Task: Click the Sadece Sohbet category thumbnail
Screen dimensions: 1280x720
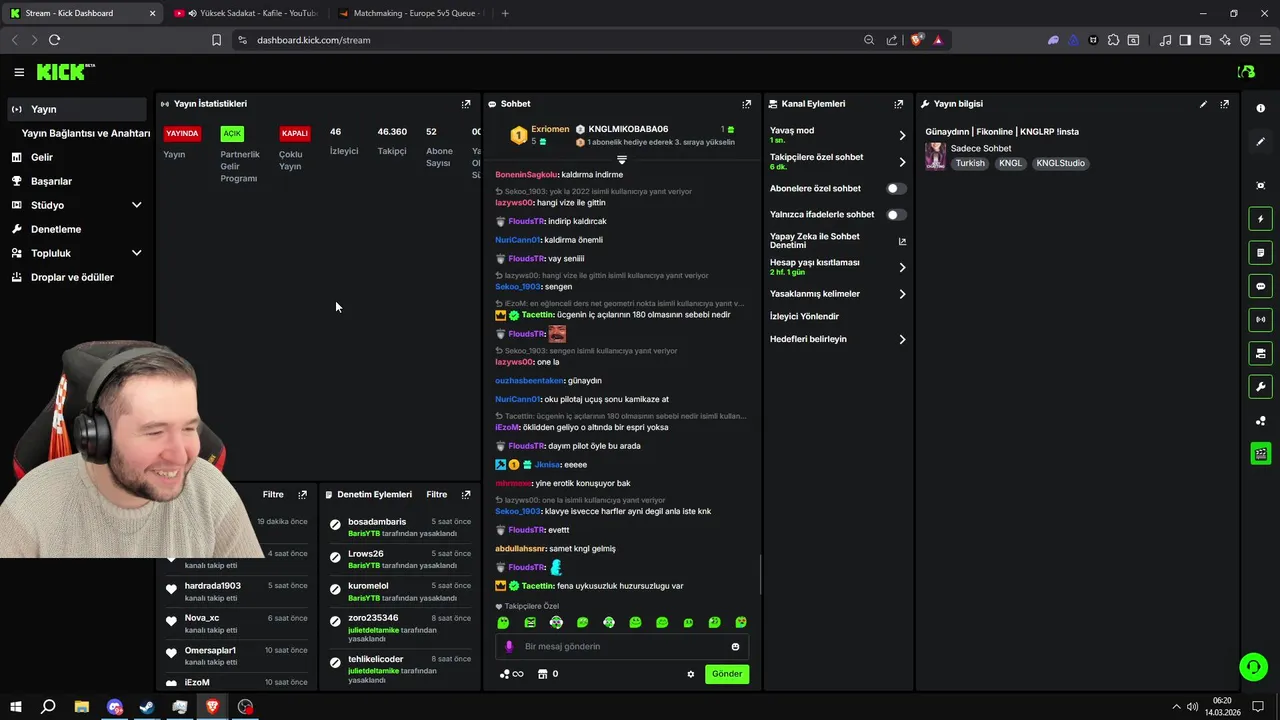Action: [935, 156]
